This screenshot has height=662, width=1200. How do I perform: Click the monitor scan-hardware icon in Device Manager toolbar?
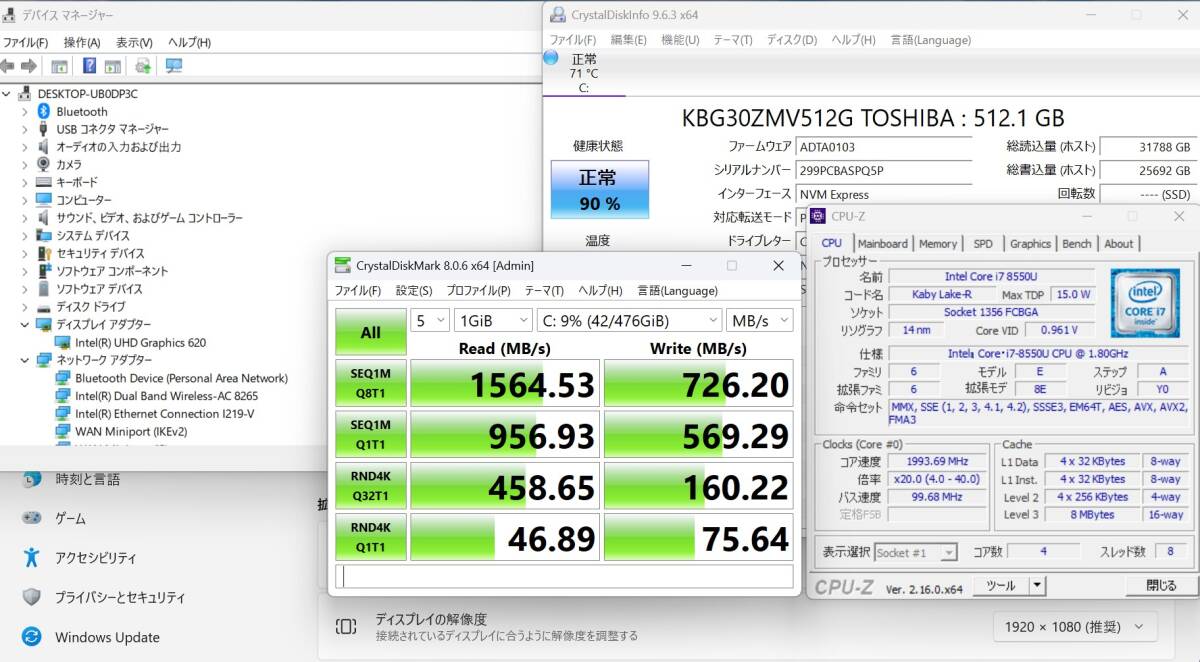pyautogui.click(x=174, y=66)
